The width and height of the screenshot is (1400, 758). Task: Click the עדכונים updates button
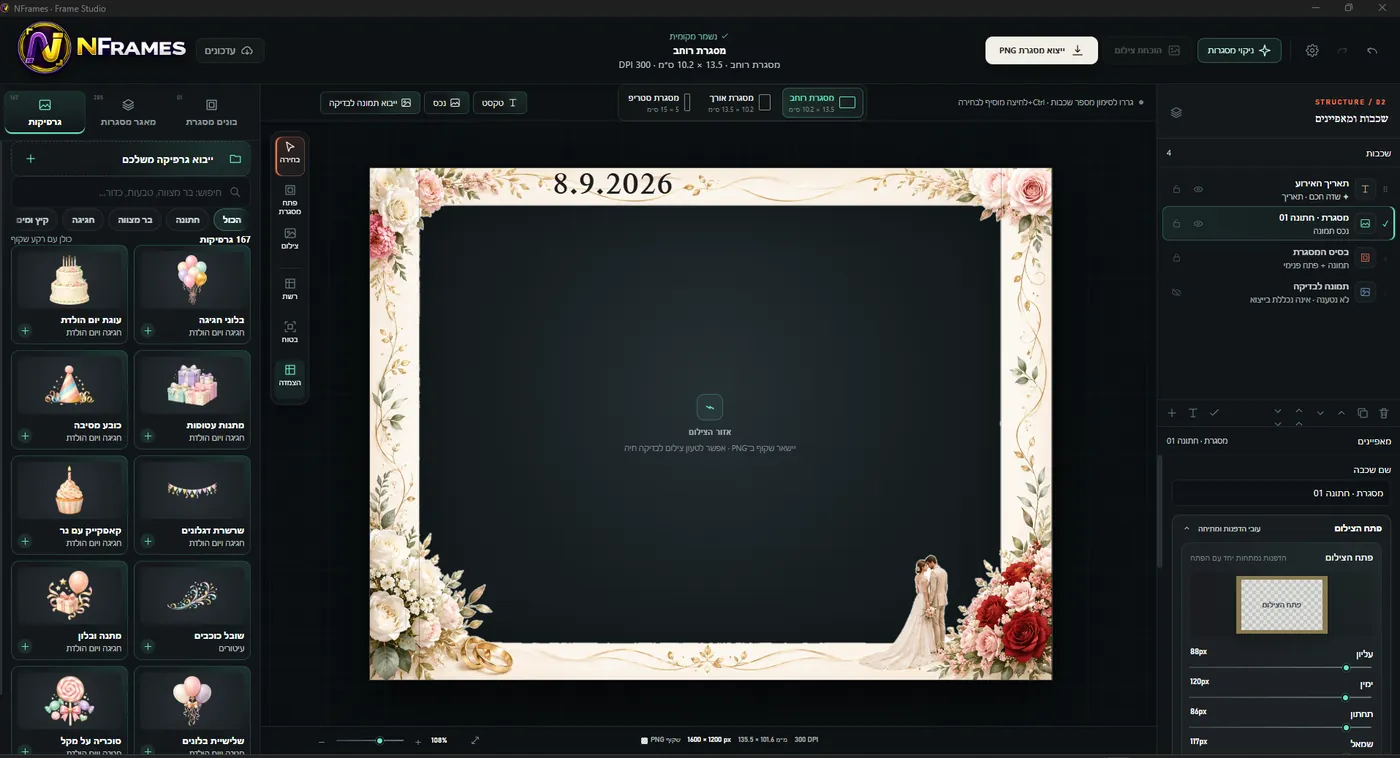tap(229, 50)
